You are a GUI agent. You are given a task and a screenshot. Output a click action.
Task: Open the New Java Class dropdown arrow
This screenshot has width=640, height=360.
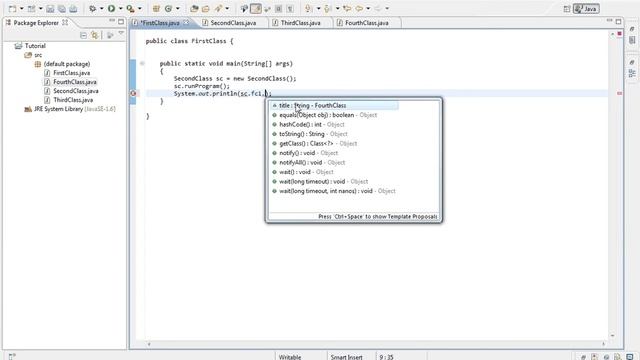pos(177,9)
